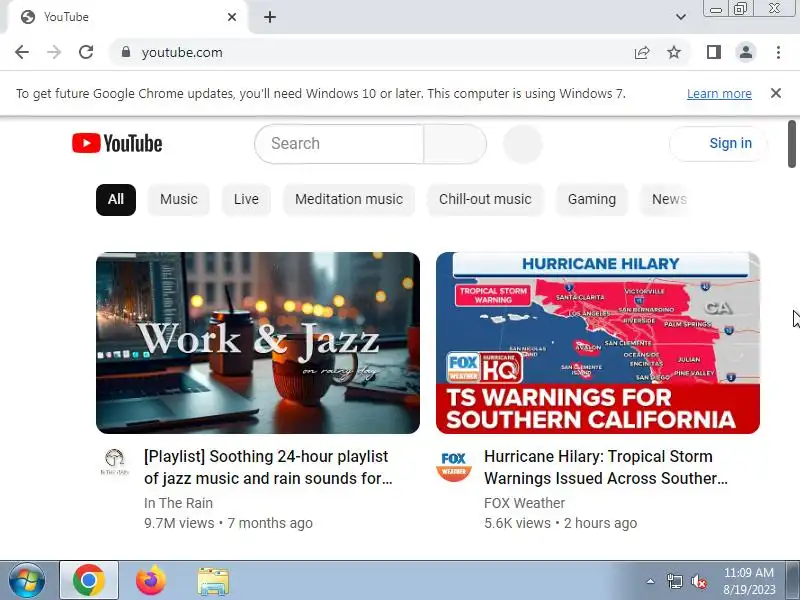Click the round voice search button

[x=522, y=144]
